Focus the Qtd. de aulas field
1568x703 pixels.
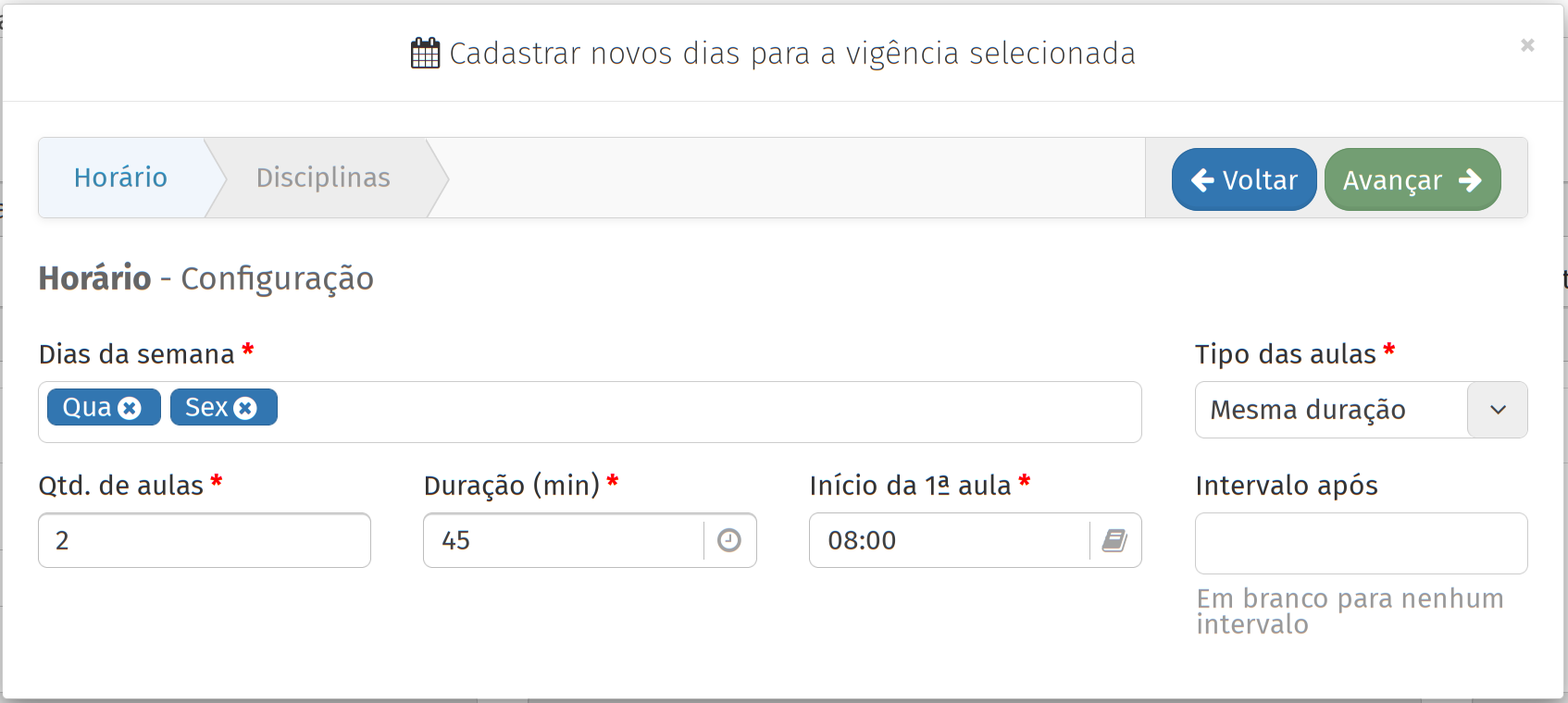[x=205, y=540]
